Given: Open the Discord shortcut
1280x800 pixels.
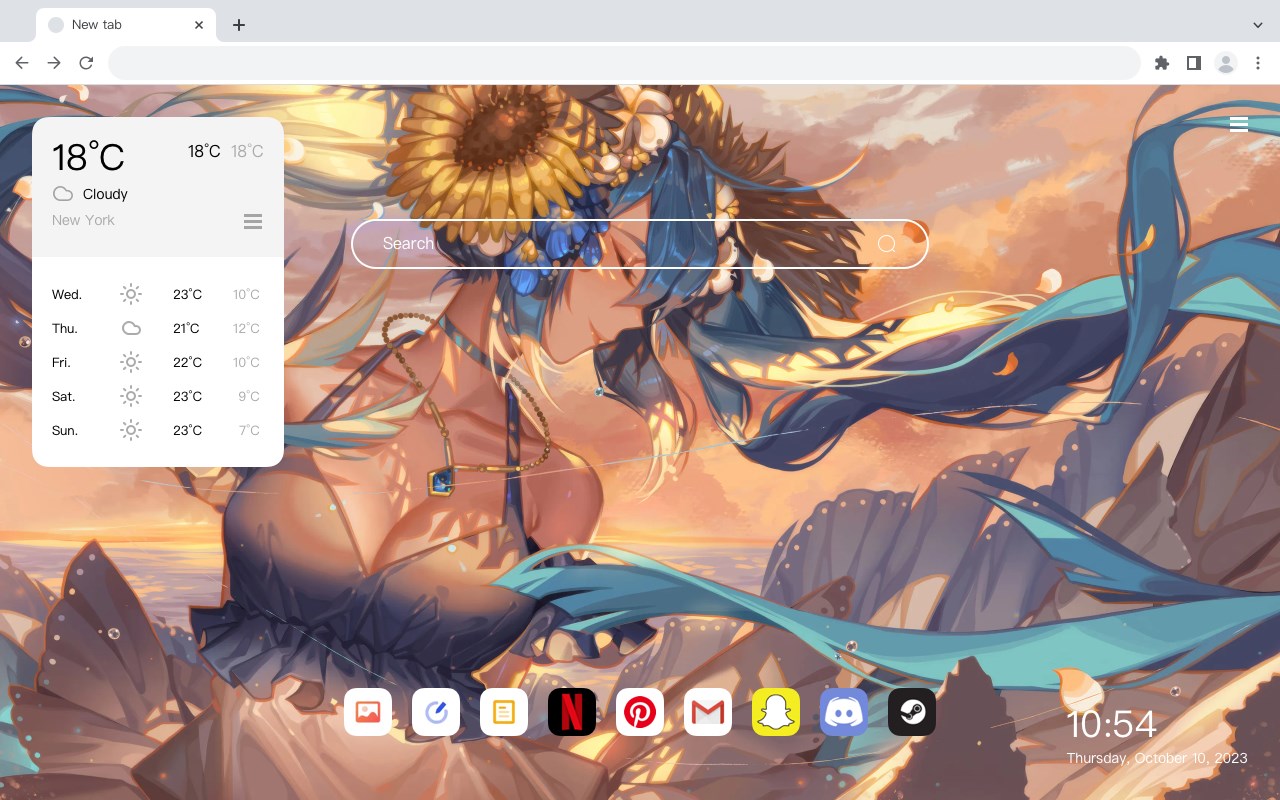Looking at the screenshot, I should click(844, 712).
